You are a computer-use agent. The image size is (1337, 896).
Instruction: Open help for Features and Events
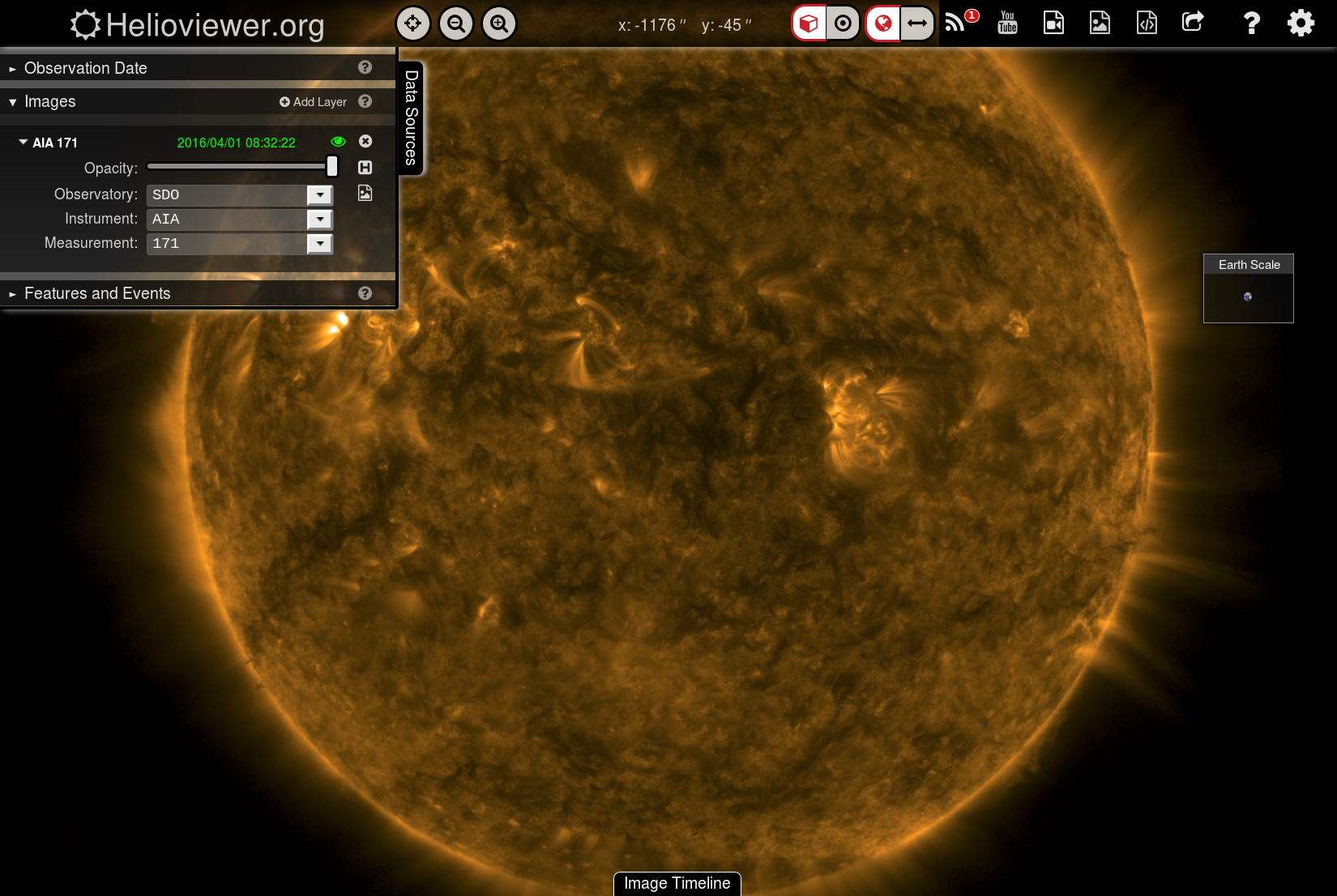tap(365, 293)
